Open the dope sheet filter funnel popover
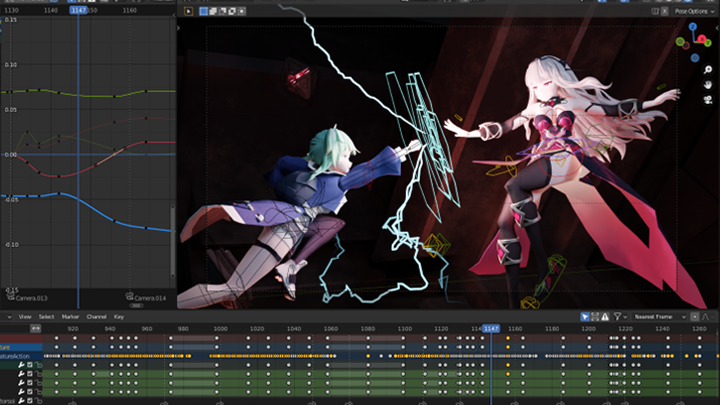Viewport: 720px width, 405px height. (620, 317)
